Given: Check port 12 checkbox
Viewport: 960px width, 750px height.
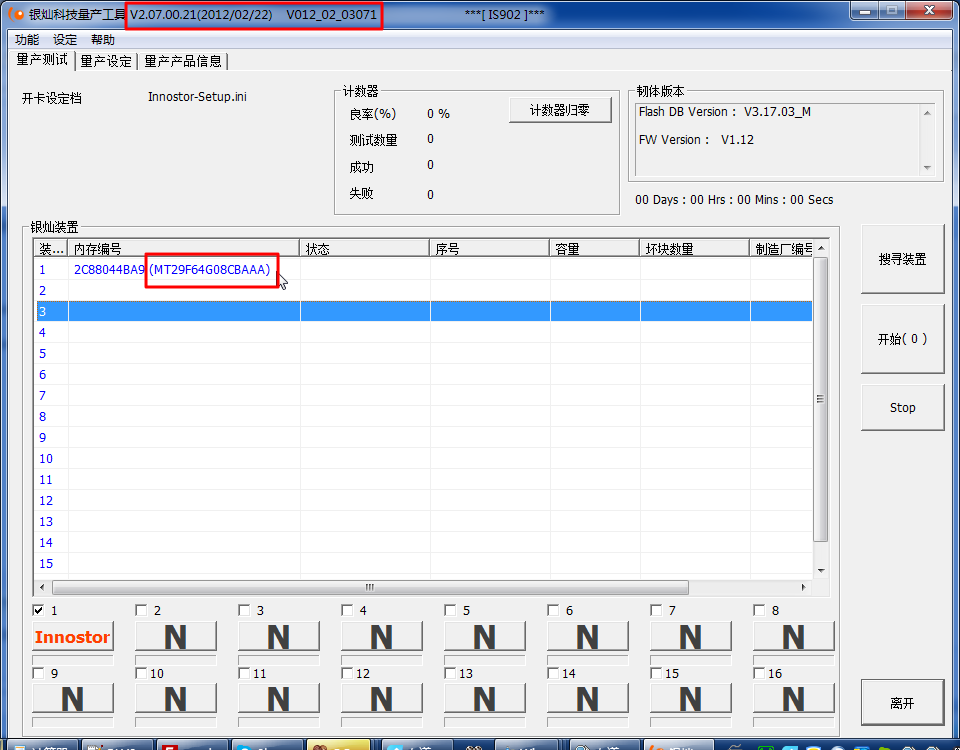Looking at the screenshot, I should point(347,673).
